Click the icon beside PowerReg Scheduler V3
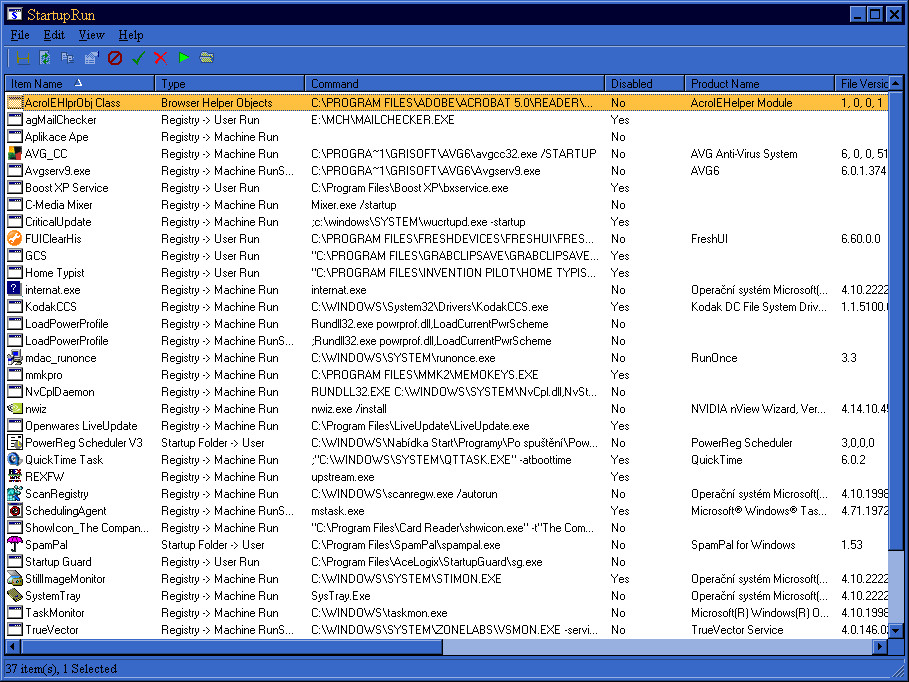This screenshot has width=909, height=682. click(x=14, y=442)
